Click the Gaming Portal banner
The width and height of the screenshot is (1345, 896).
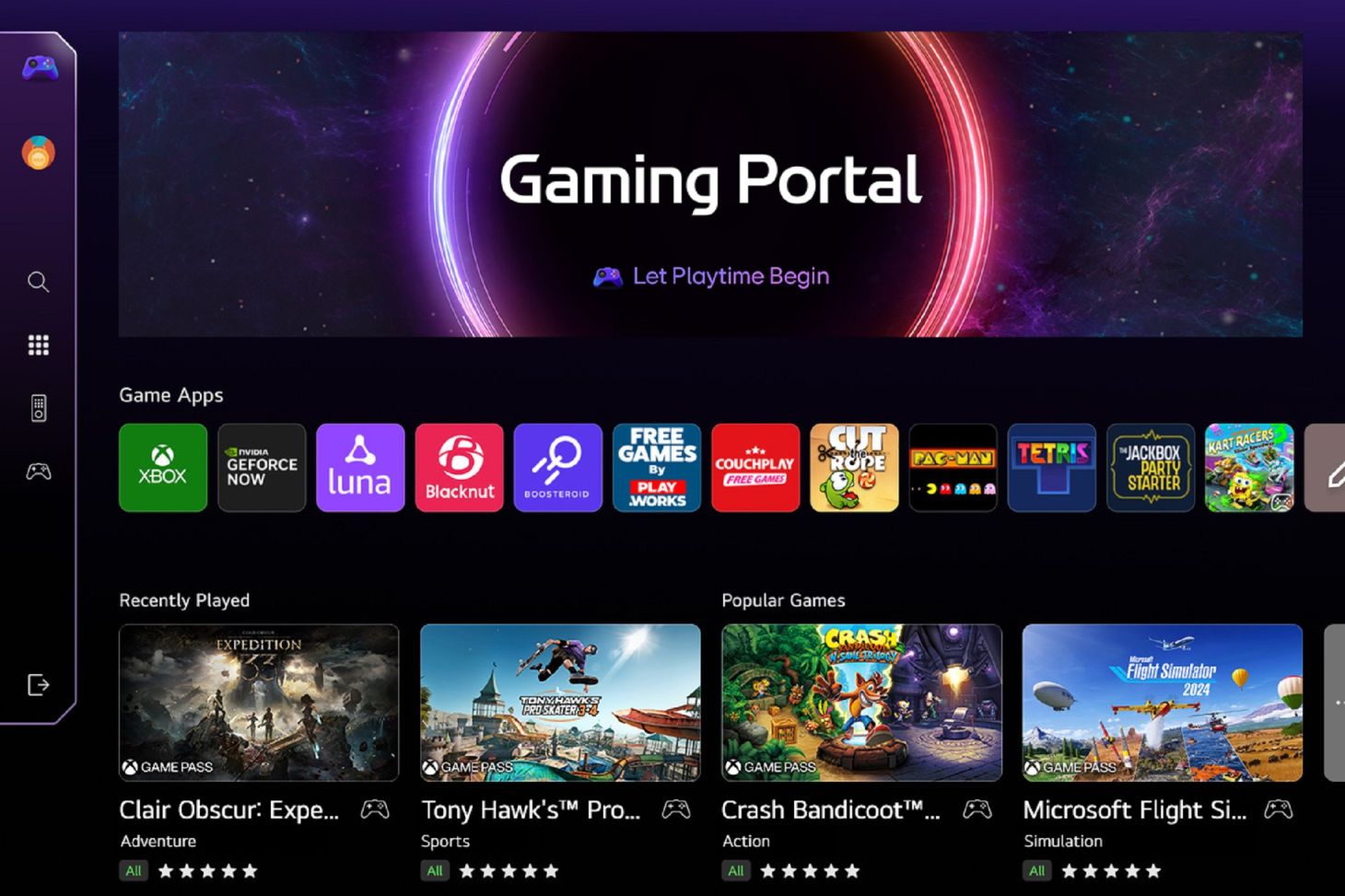710,184
